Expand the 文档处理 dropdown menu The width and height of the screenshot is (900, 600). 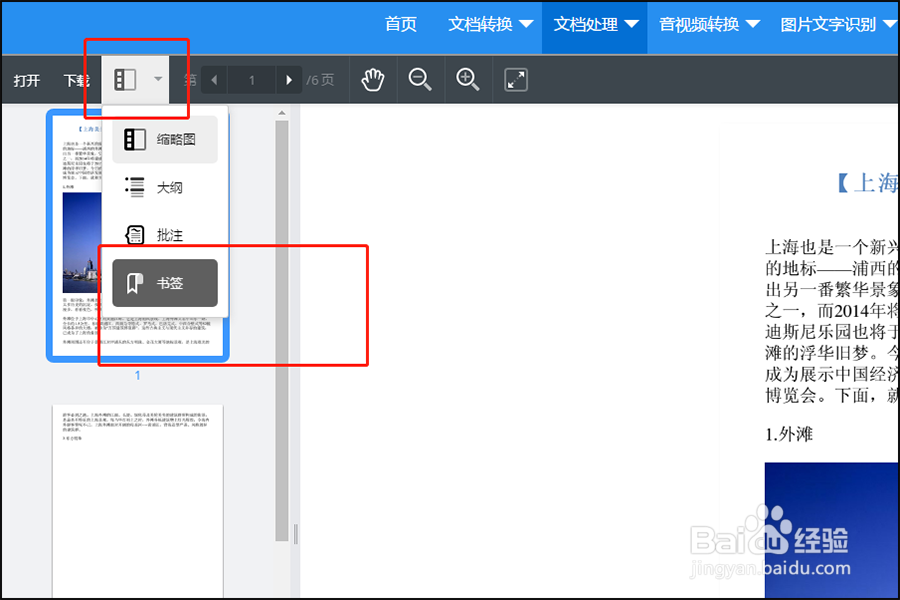(x=595, y=25)
